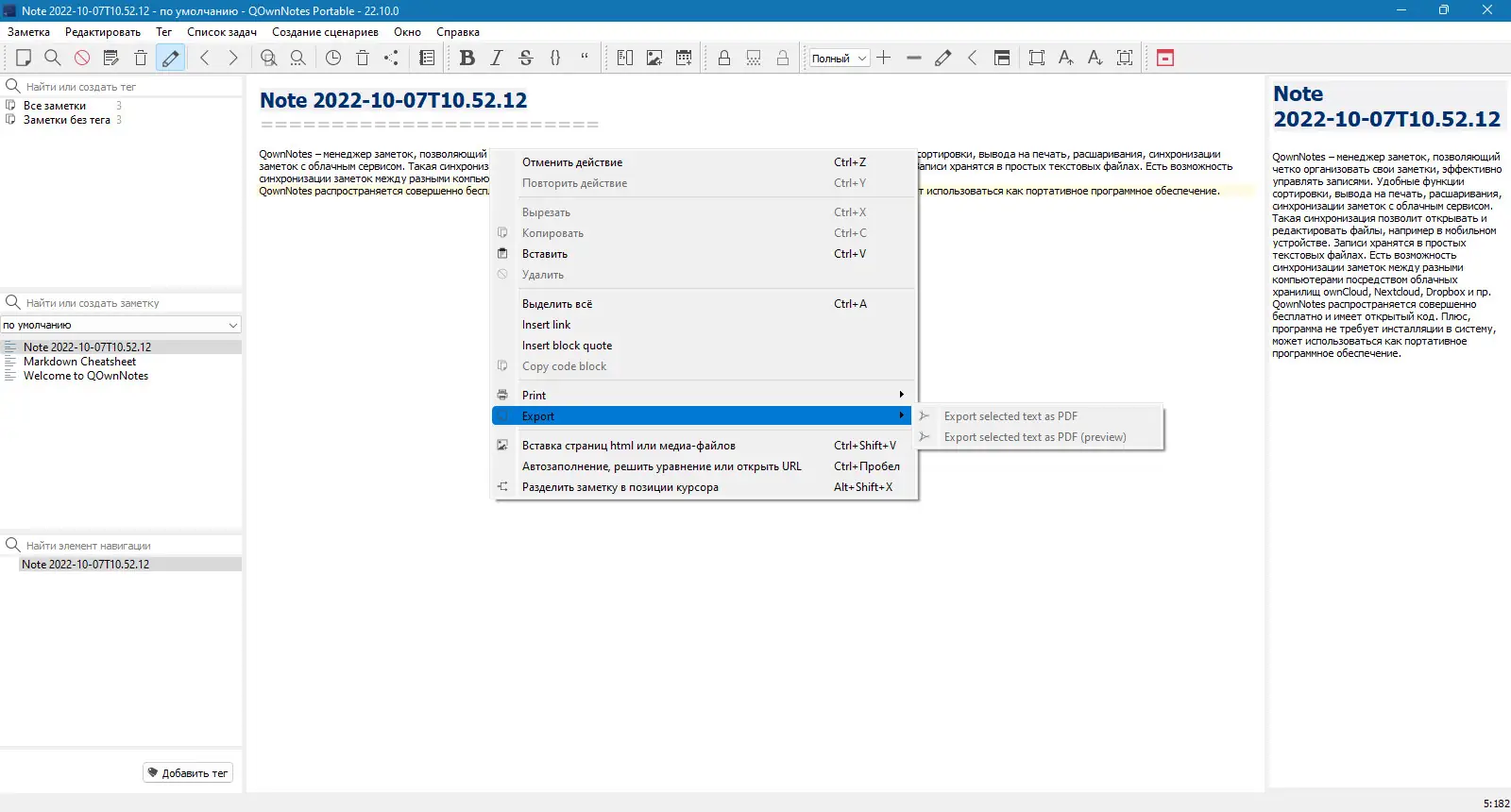This screenshot has width=1511, height=812.
Task: Encrypt note with the first padlock icon
Action: pyautogui.click(x=724, y=58)
